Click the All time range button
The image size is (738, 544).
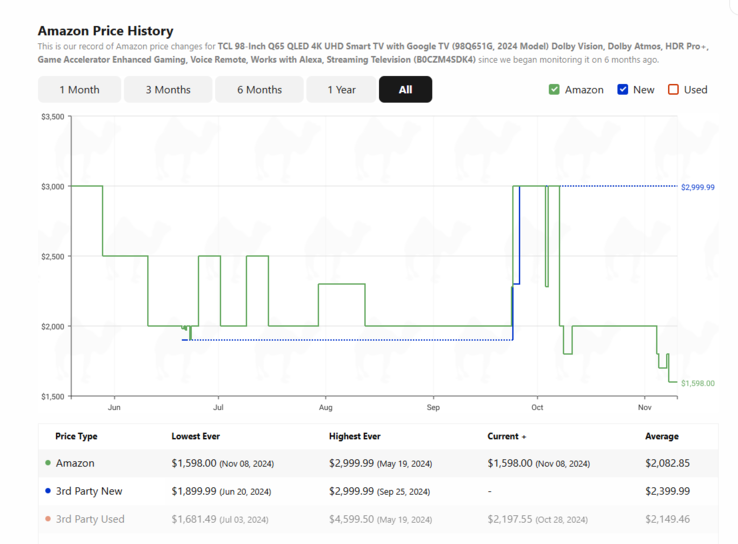405,90
